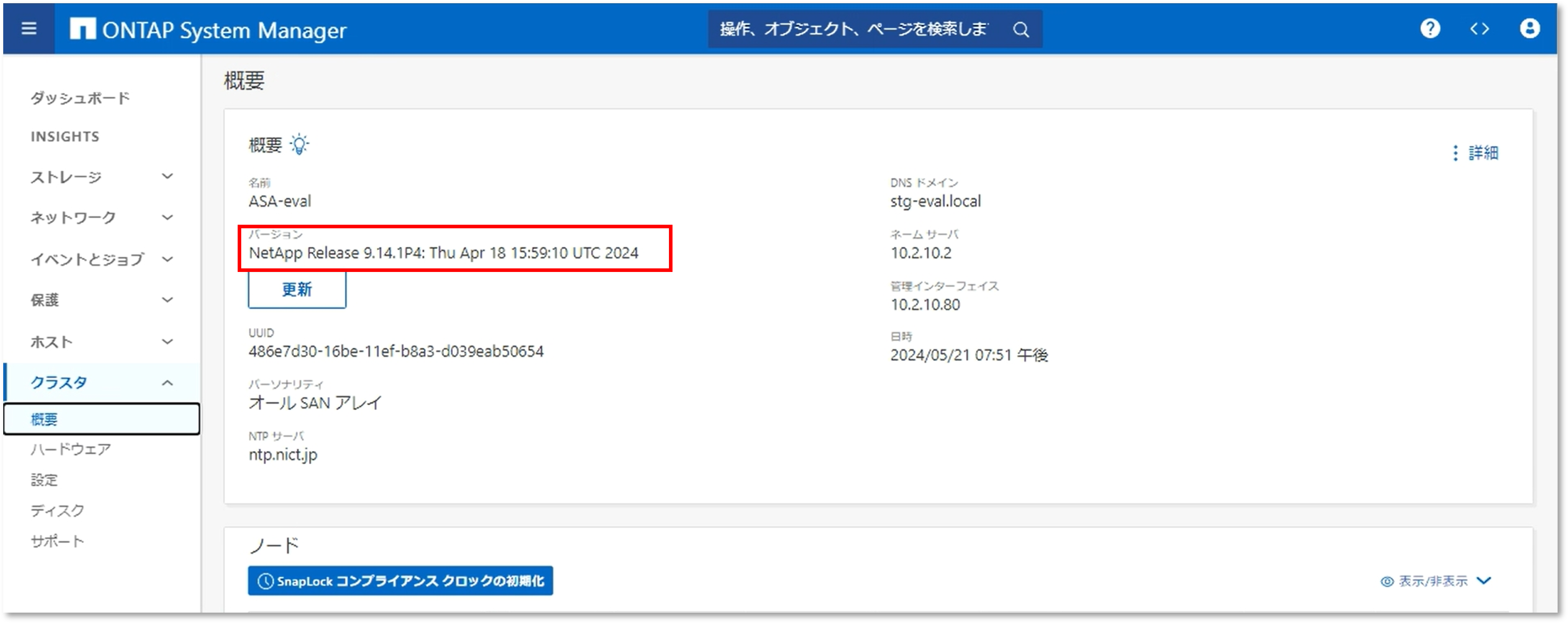Click the ONTAP System Manager title
Image resolution: width=1568 pixels, height=623 pixels.
coord(224,30)
